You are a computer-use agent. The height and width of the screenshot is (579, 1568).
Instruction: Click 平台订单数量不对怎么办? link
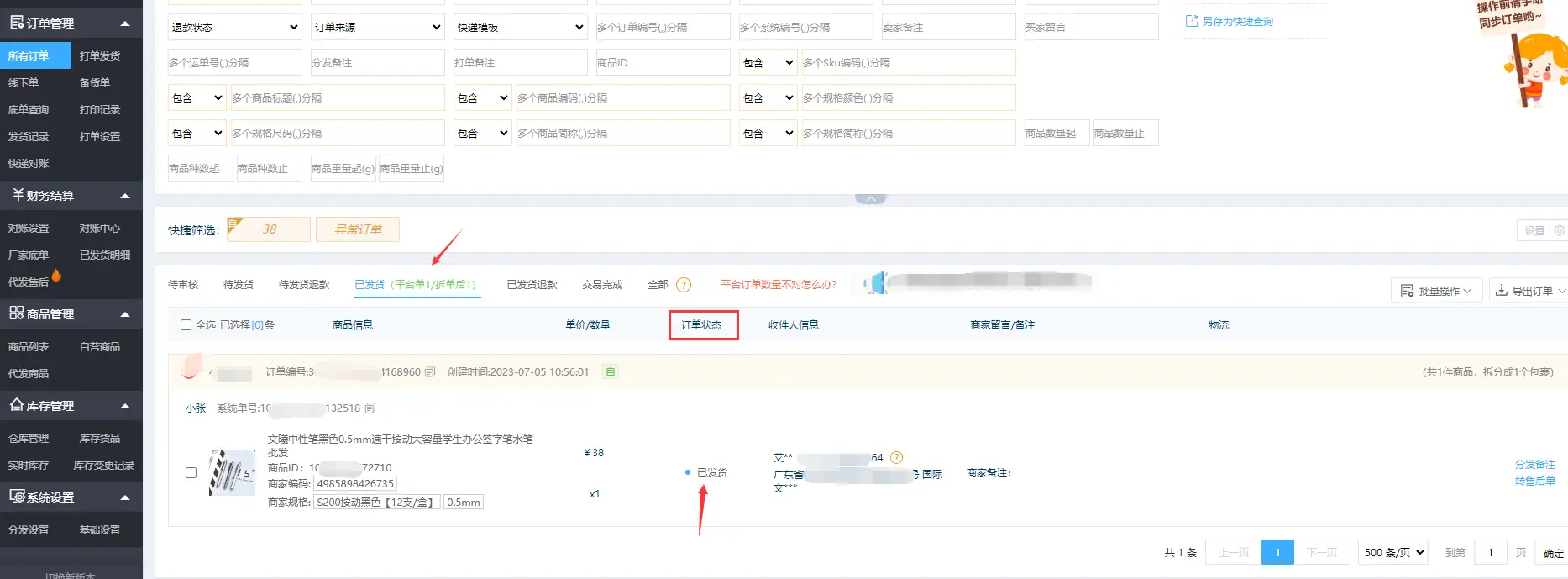click(779, 285)
